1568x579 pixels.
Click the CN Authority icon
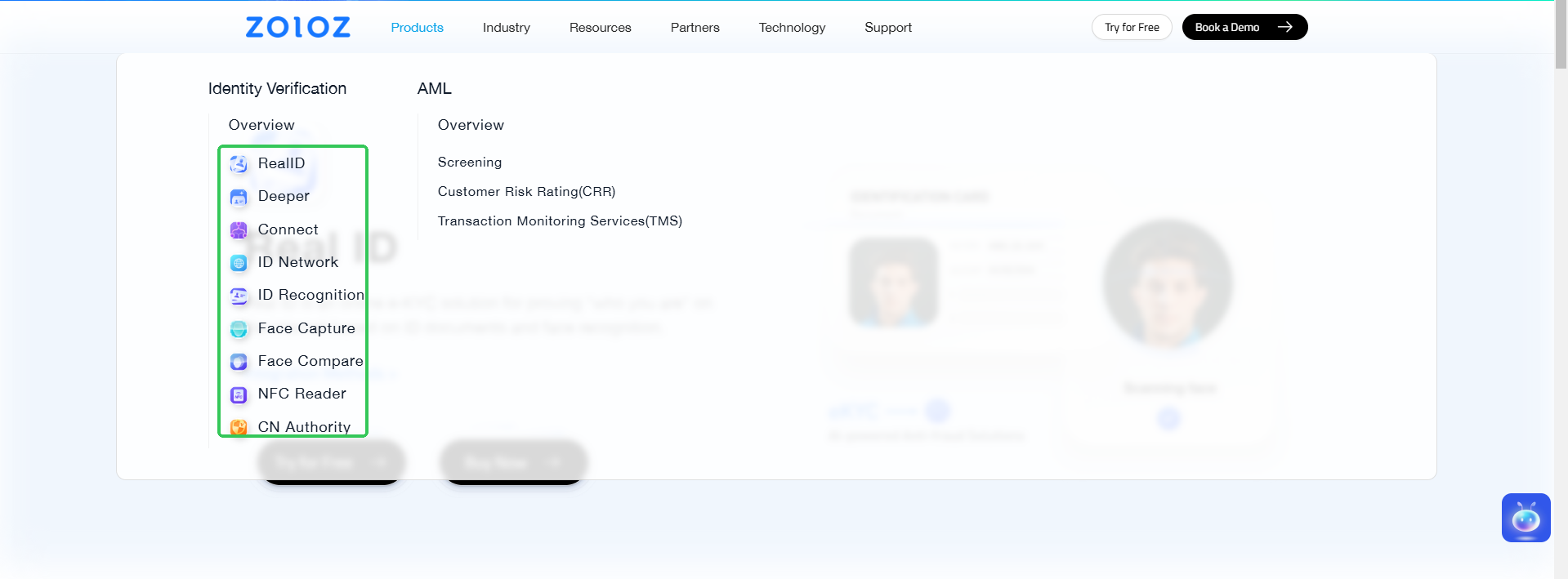coord(239,427)
